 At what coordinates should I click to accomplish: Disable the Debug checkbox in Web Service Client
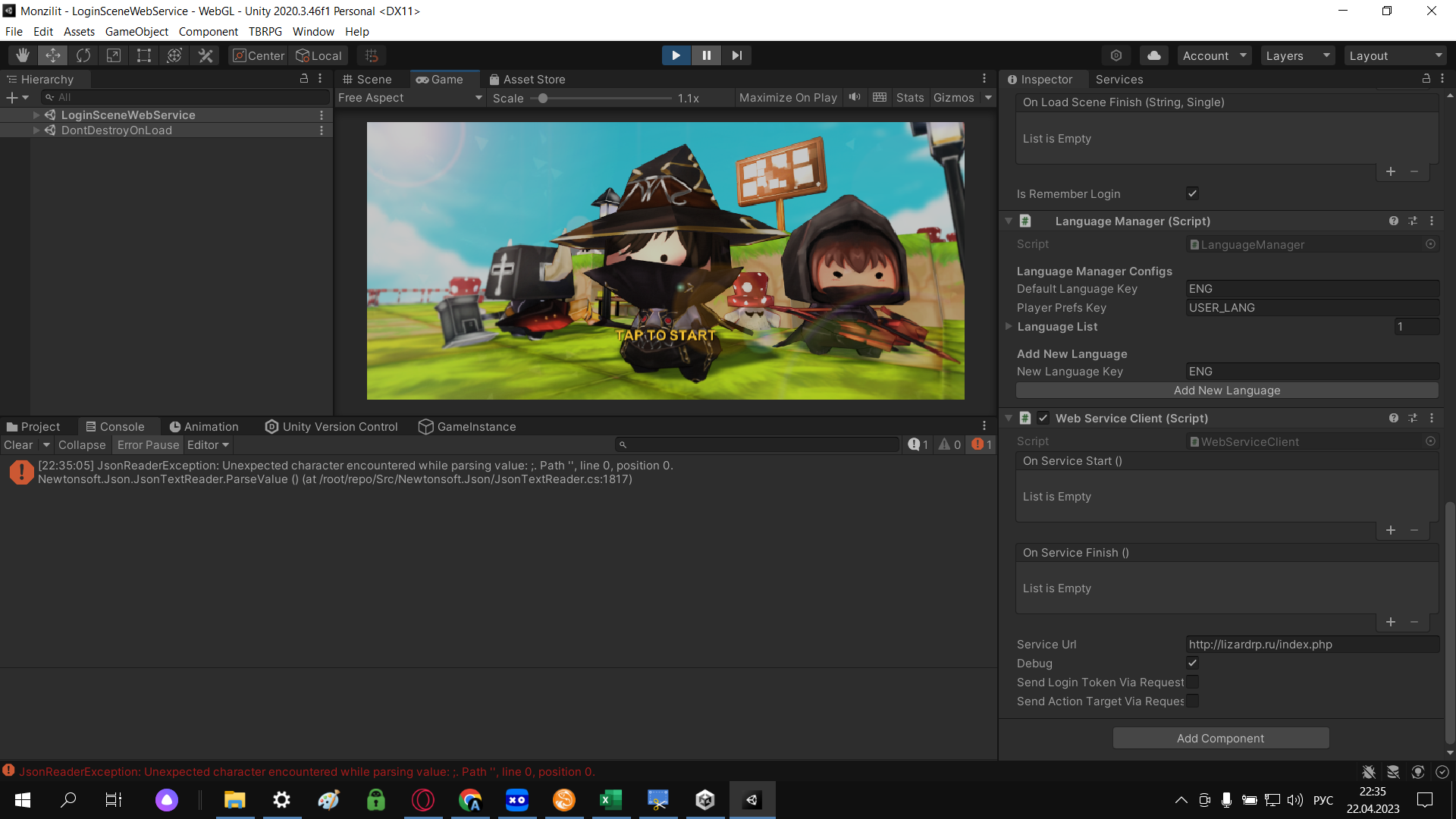coord(1192,663)
